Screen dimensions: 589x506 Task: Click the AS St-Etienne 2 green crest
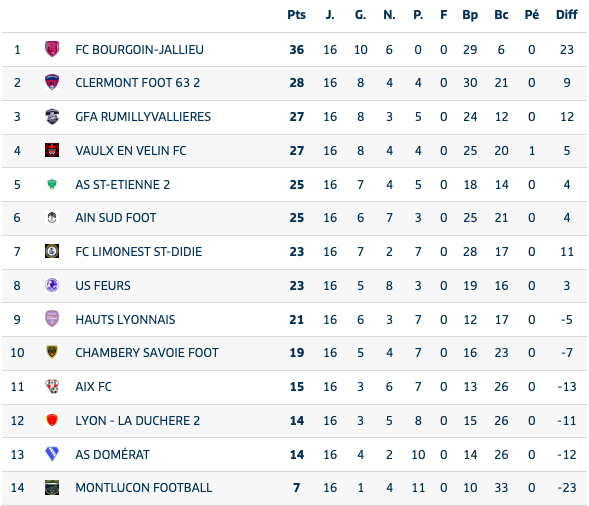click(x=52, y=184)
